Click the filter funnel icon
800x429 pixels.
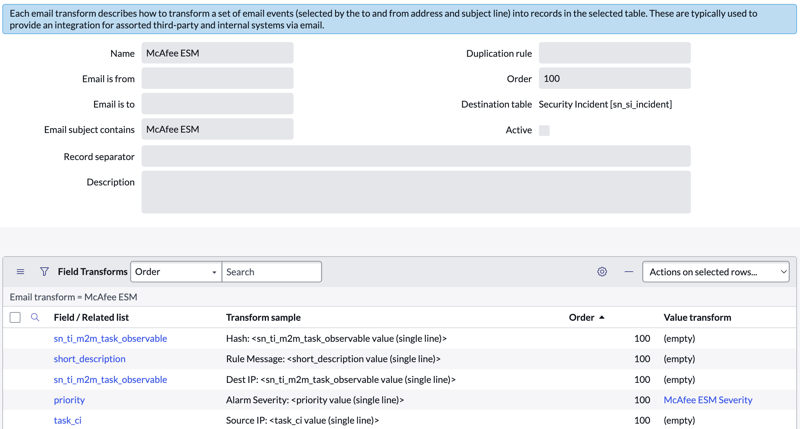(44, 272)
